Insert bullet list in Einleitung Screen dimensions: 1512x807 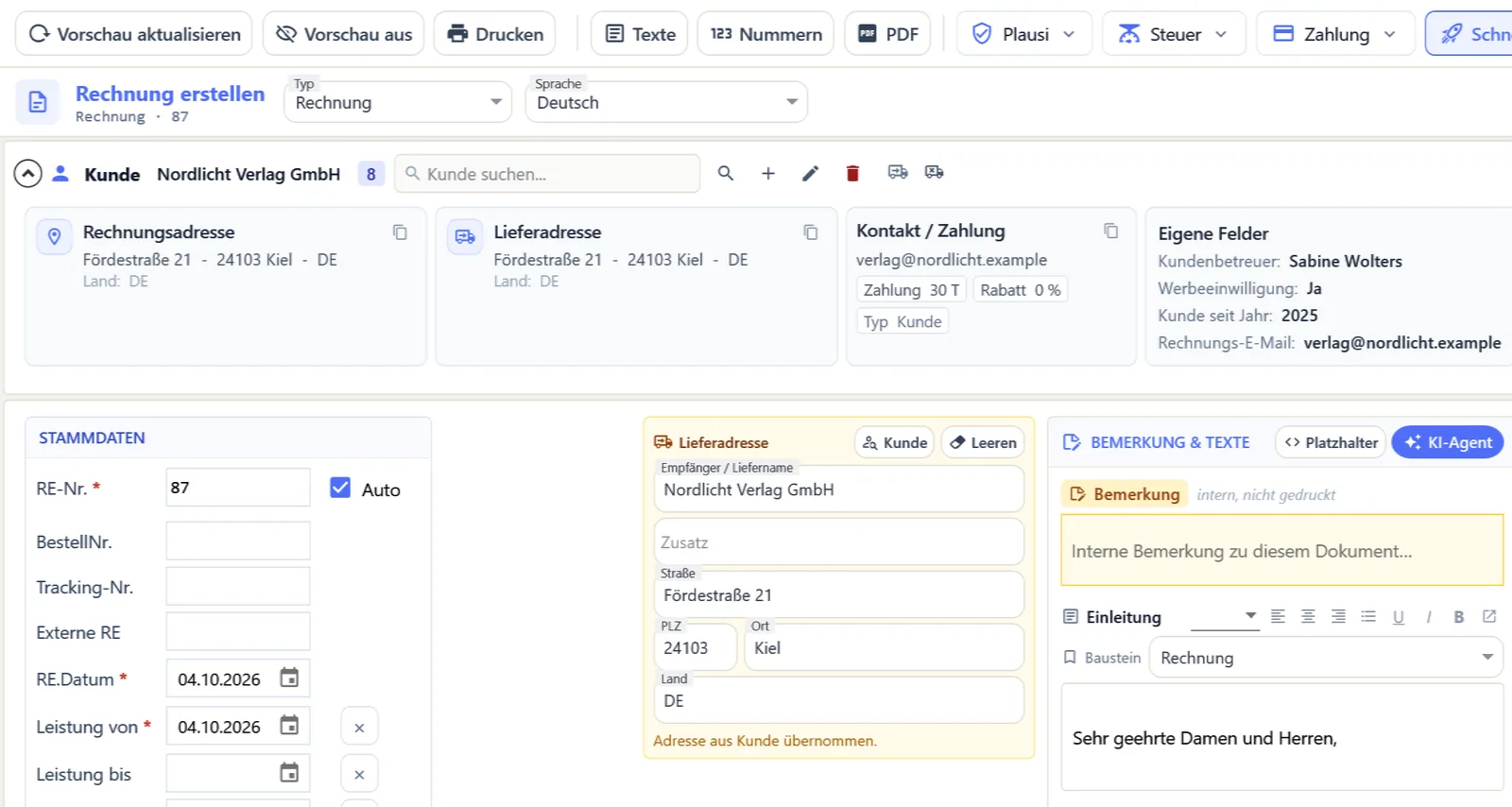click(1368, 616)
